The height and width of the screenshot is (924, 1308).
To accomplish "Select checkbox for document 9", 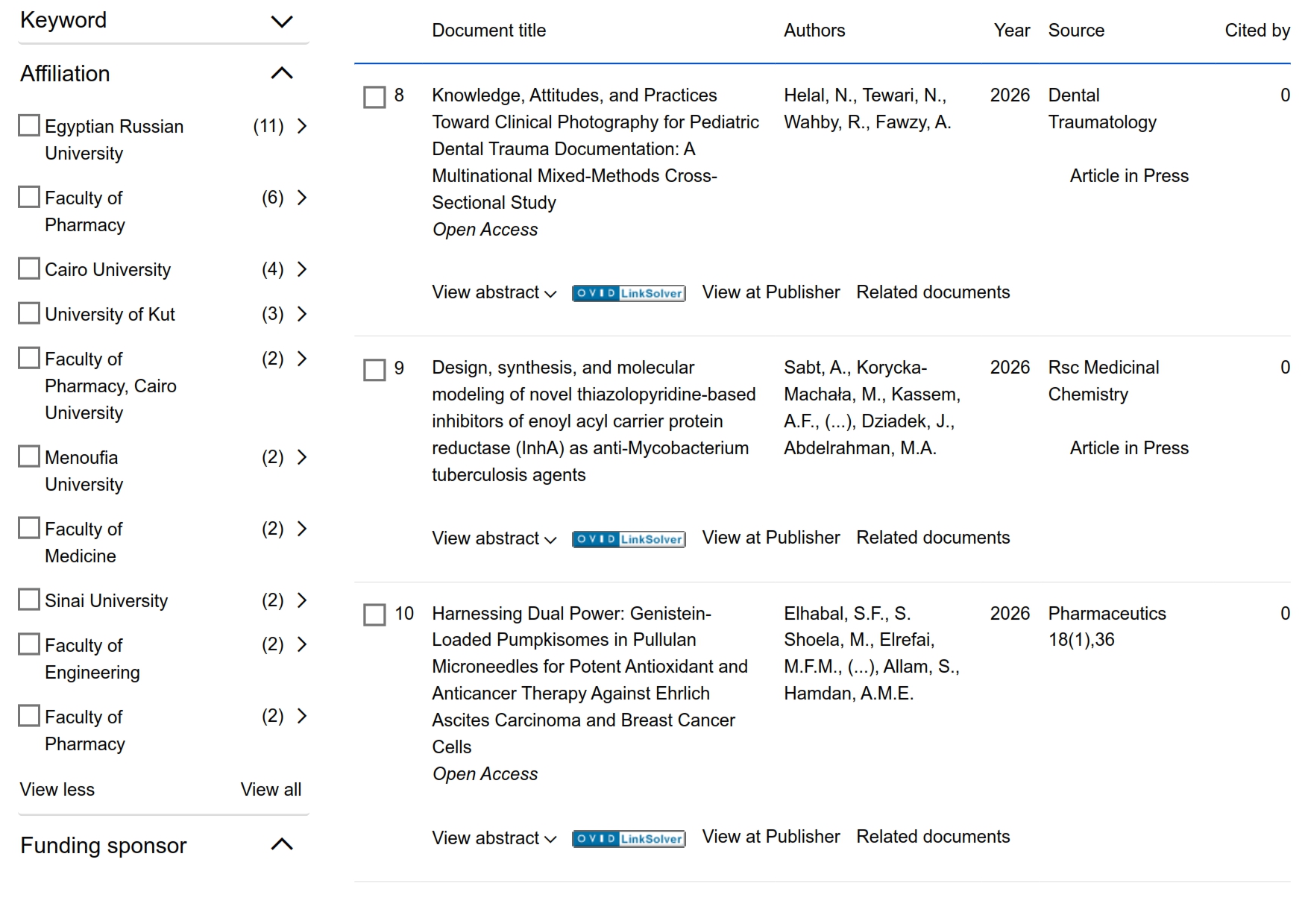I will [x=374, y=370].
